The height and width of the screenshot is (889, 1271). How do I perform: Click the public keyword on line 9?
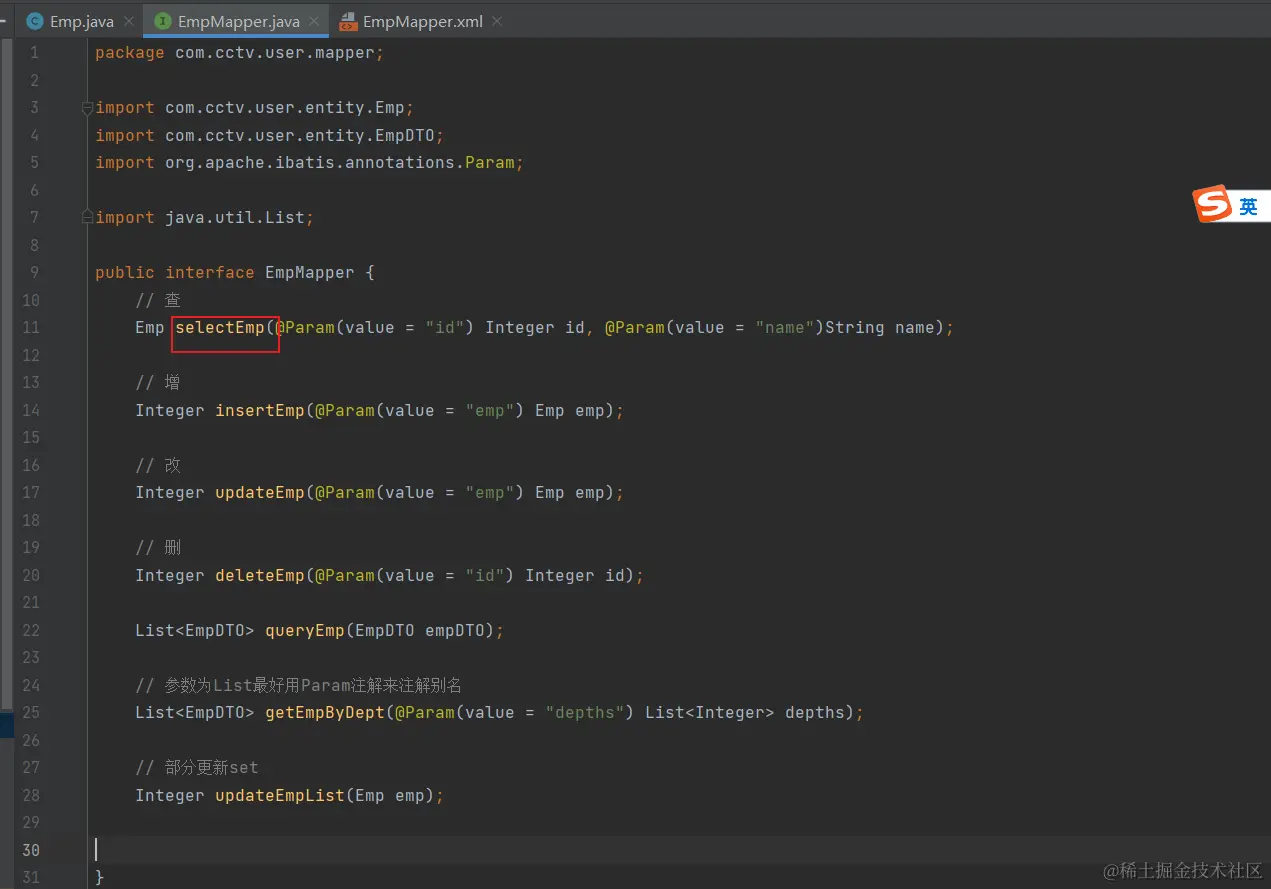click(x=125, y=272)
